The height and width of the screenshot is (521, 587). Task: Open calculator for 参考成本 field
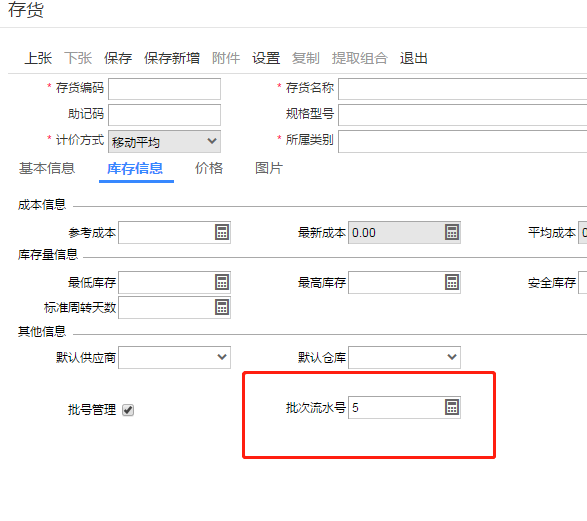(x=222, y=232)
